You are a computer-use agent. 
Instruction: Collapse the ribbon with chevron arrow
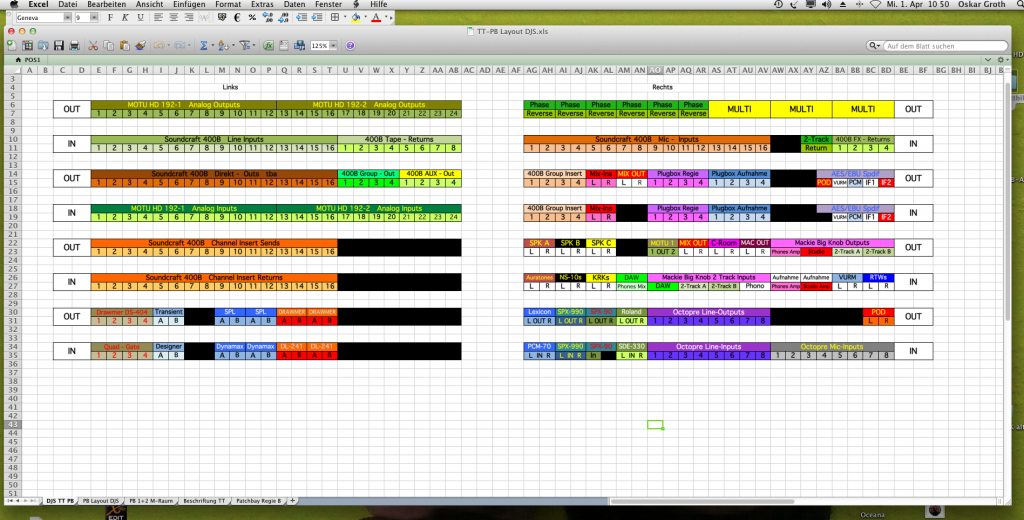tap(990, 59)
